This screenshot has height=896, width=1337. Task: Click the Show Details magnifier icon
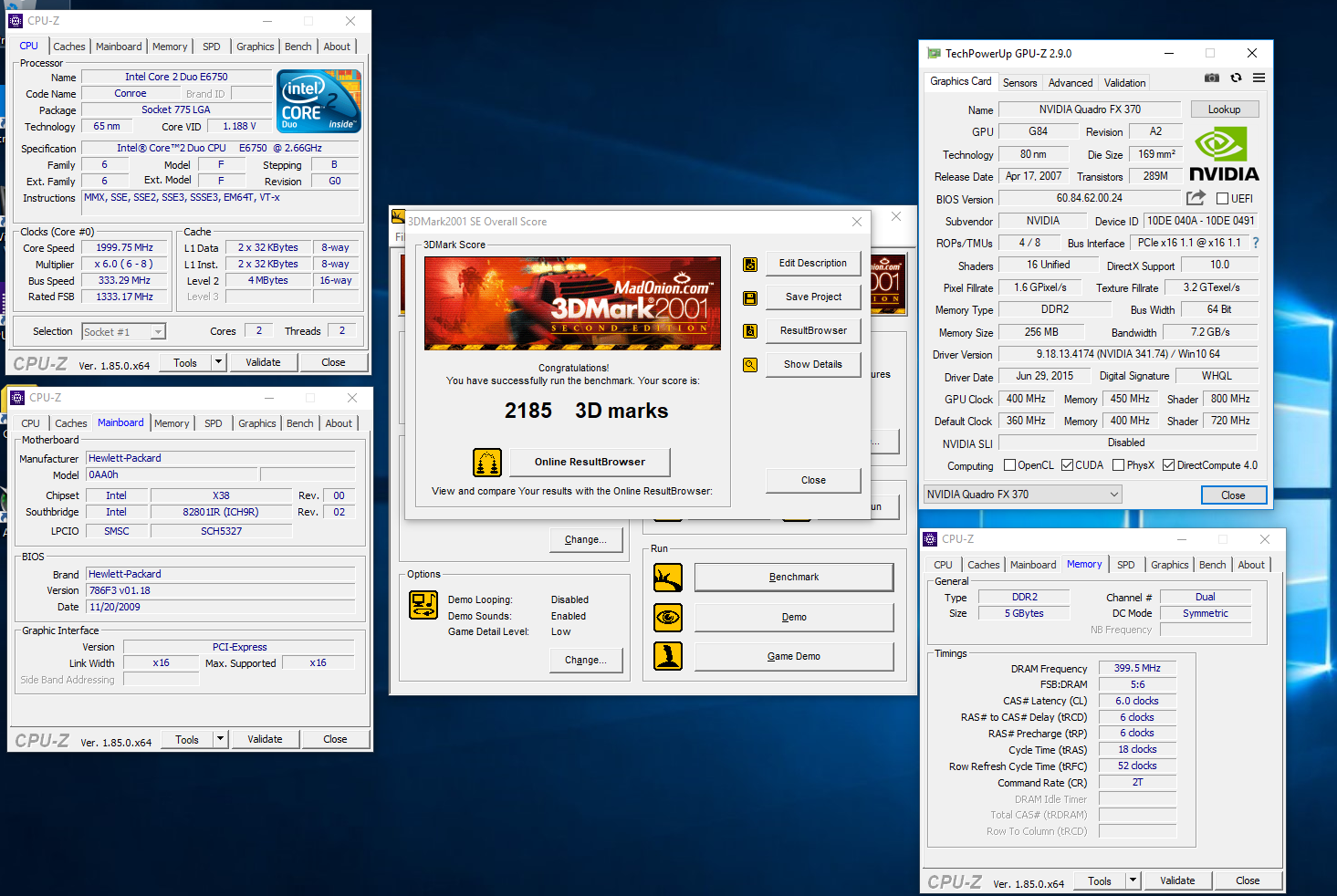(x=750, y=365)
